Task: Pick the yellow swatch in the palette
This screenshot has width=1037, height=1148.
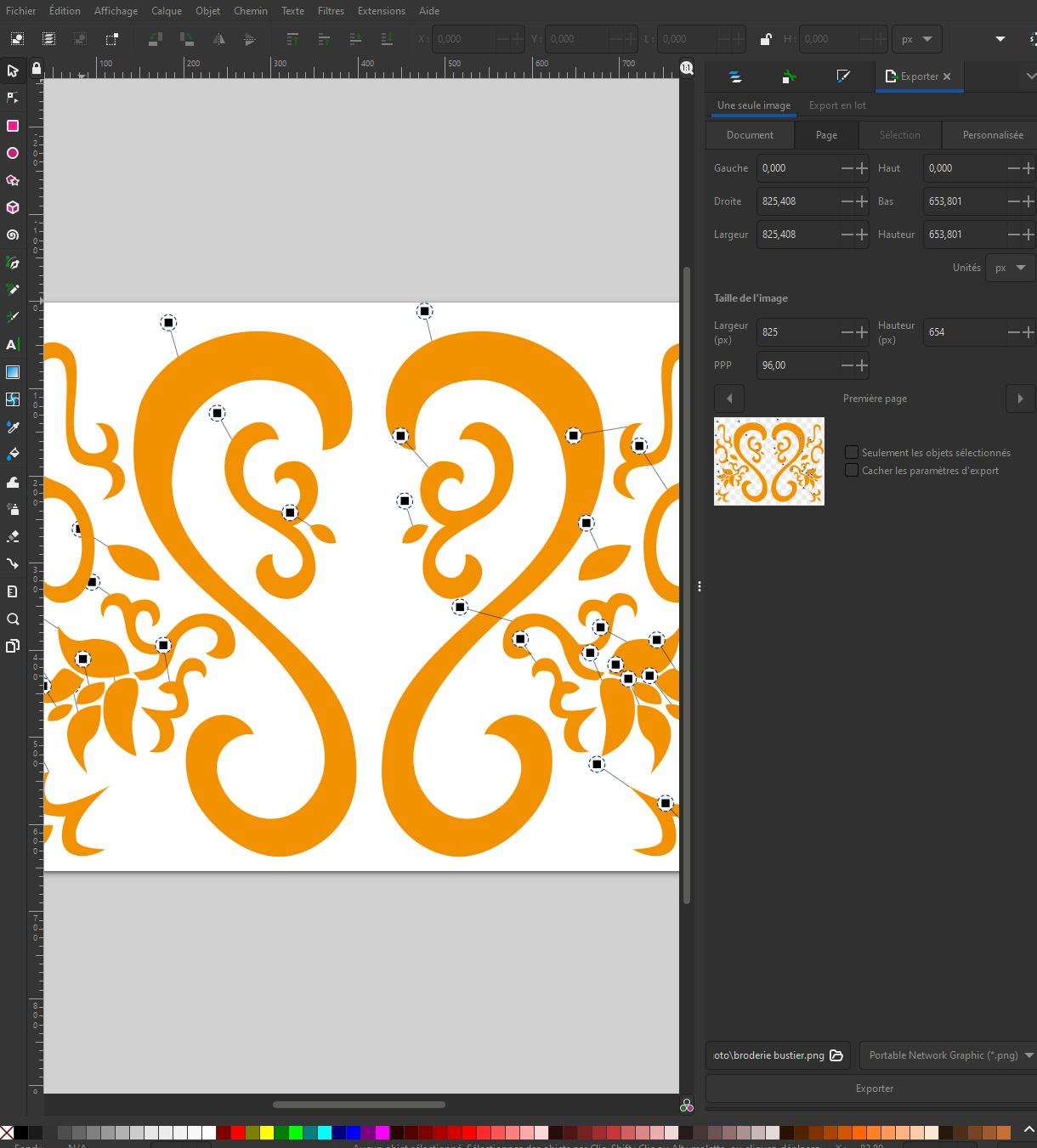Action: coord(267,1133)
